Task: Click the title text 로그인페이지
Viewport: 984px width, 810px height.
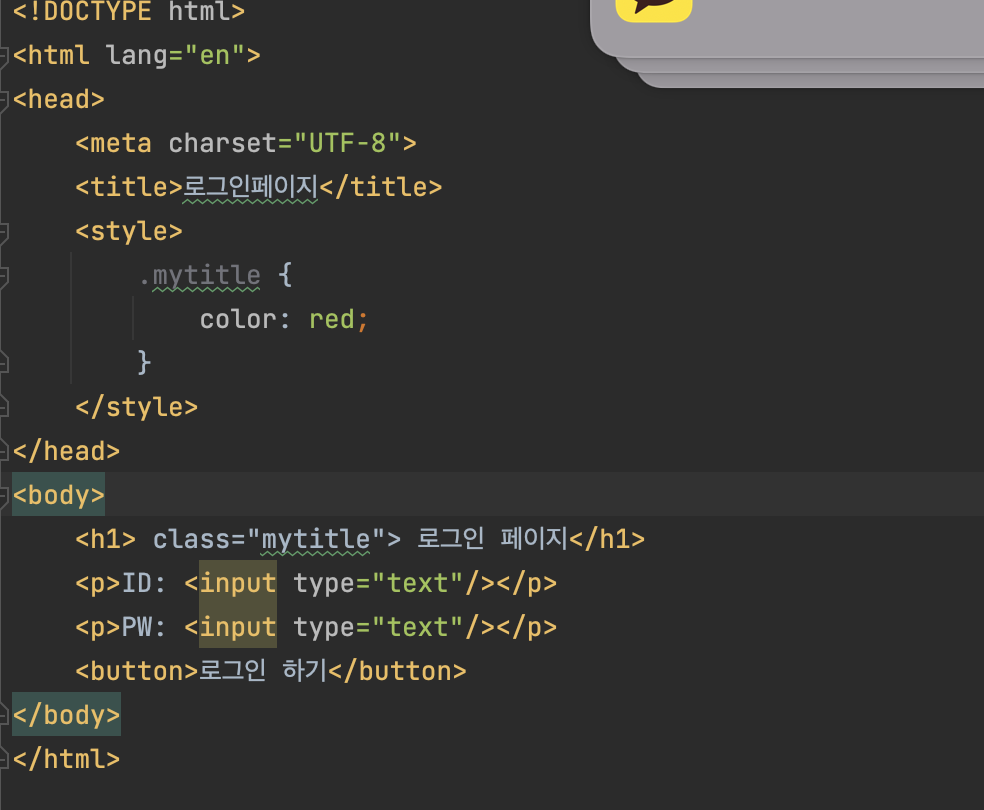Action: pos(250,187)
